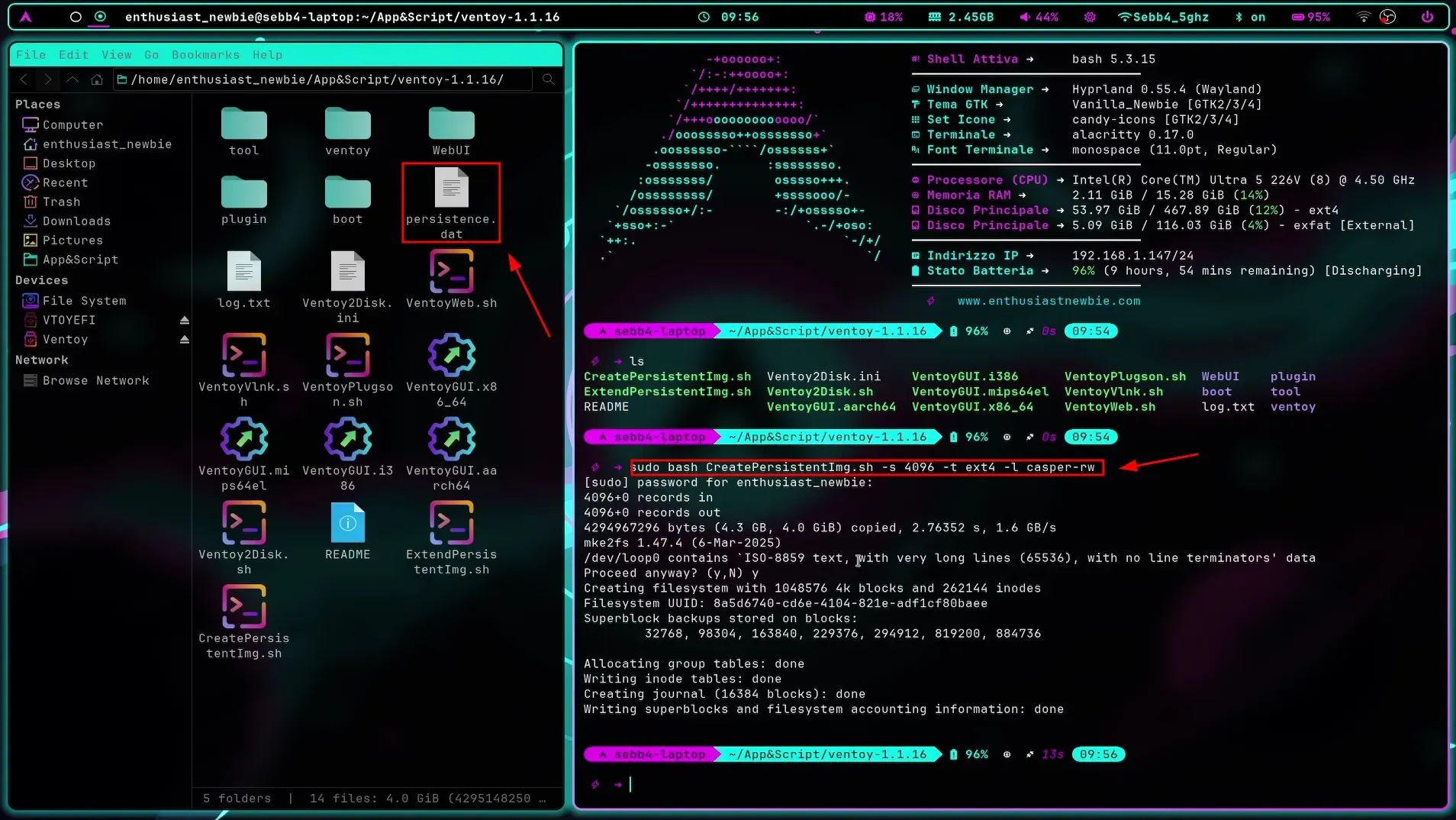Select the VentoyGUI.x86_64 executable icon

point(452,355)
